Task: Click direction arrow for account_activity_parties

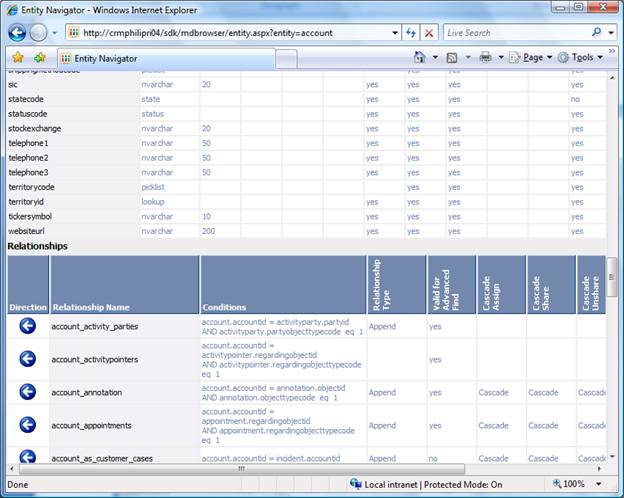Action: coord(27,326)
